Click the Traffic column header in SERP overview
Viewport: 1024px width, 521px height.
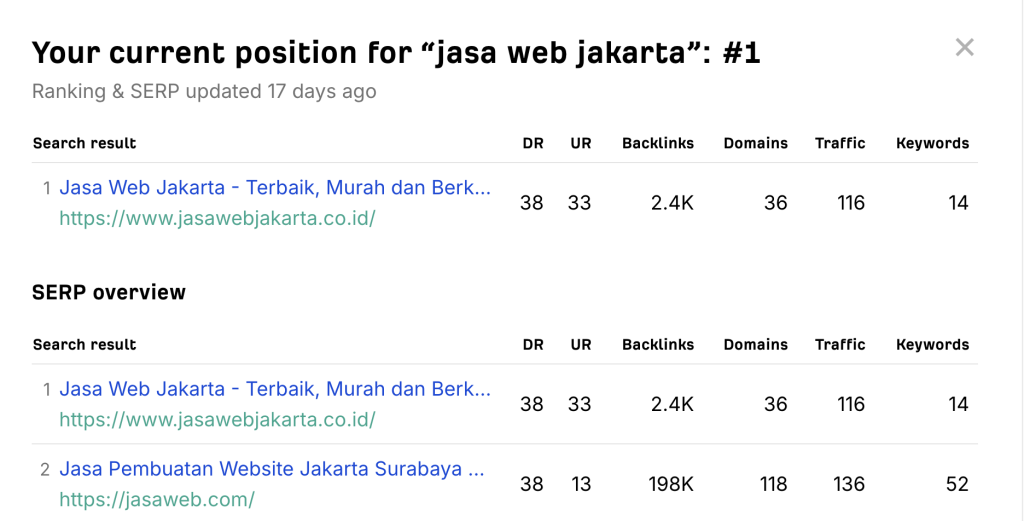pos(840,345)
